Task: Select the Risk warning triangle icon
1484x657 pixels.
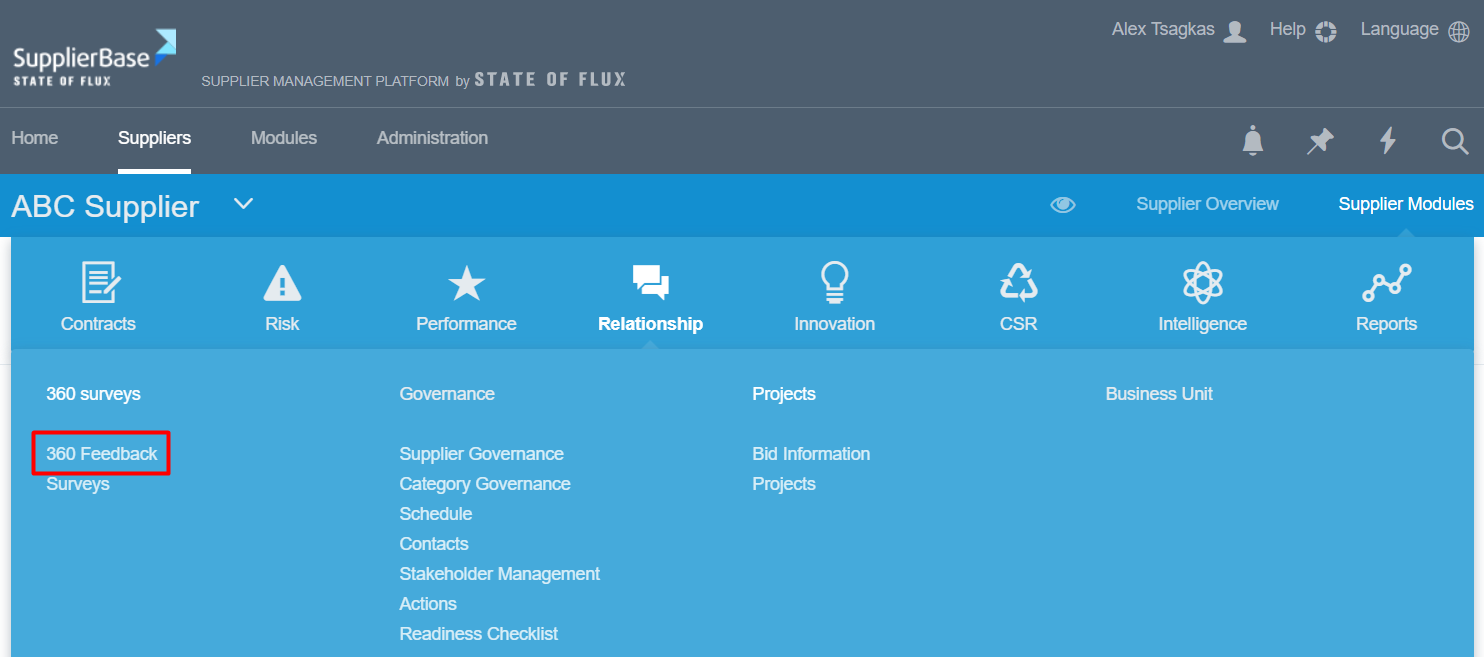Action: point(282,283)
